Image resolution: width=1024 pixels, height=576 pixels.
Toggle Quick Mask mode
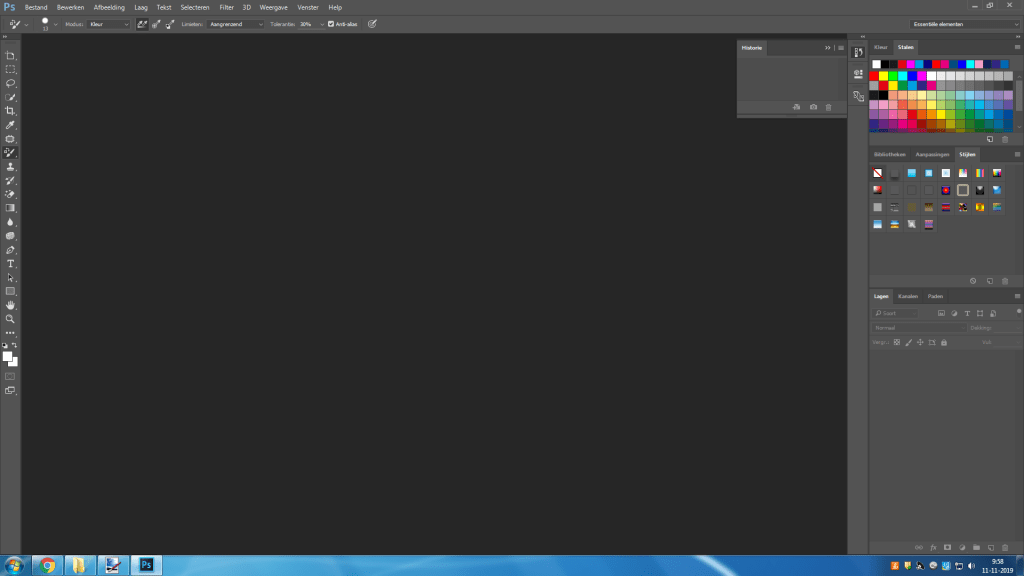tap(11, 376)
